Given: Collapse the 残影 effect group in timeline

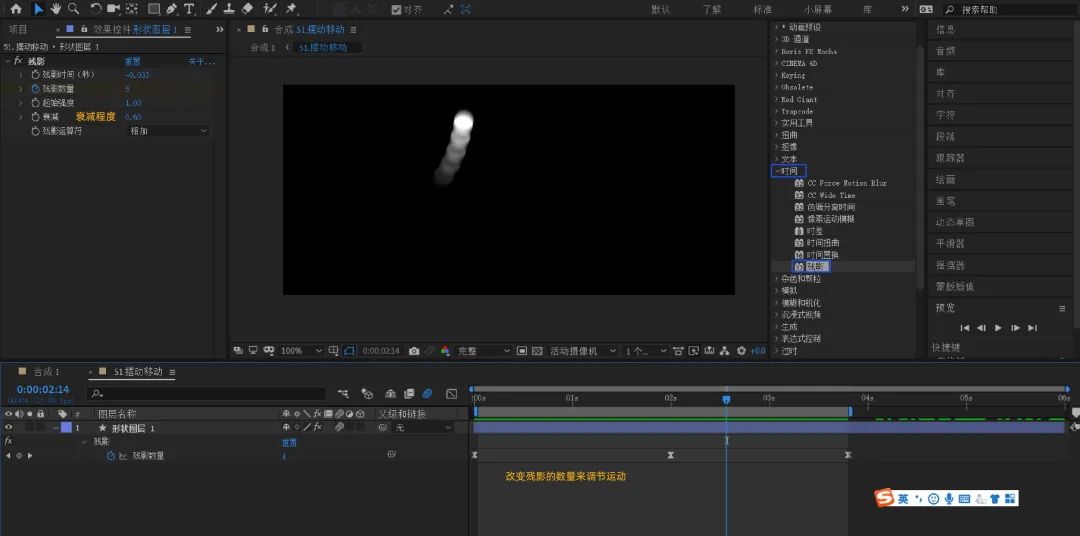Looking at the screenshot, I should pos(84,442).
